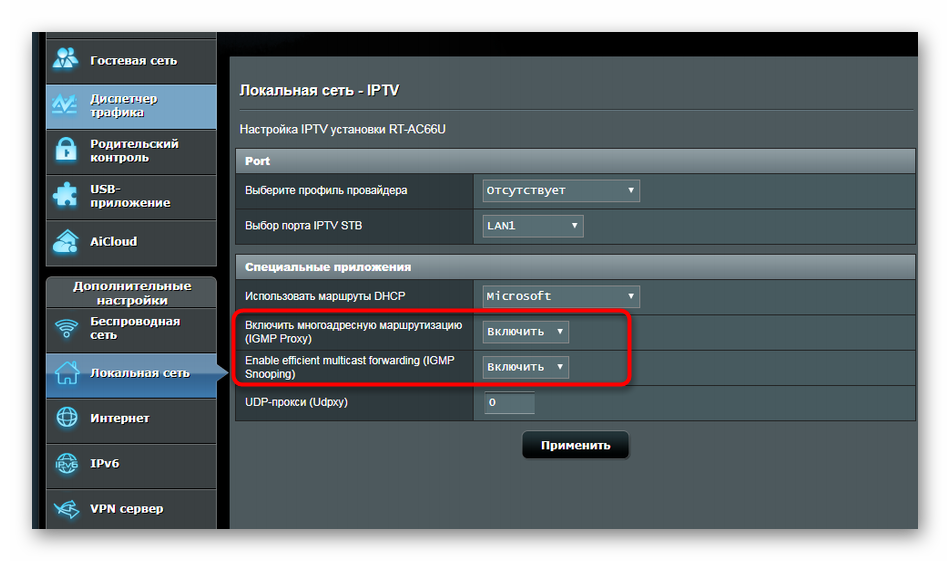Toggle the IGMP Snooping enable selector

526,367
